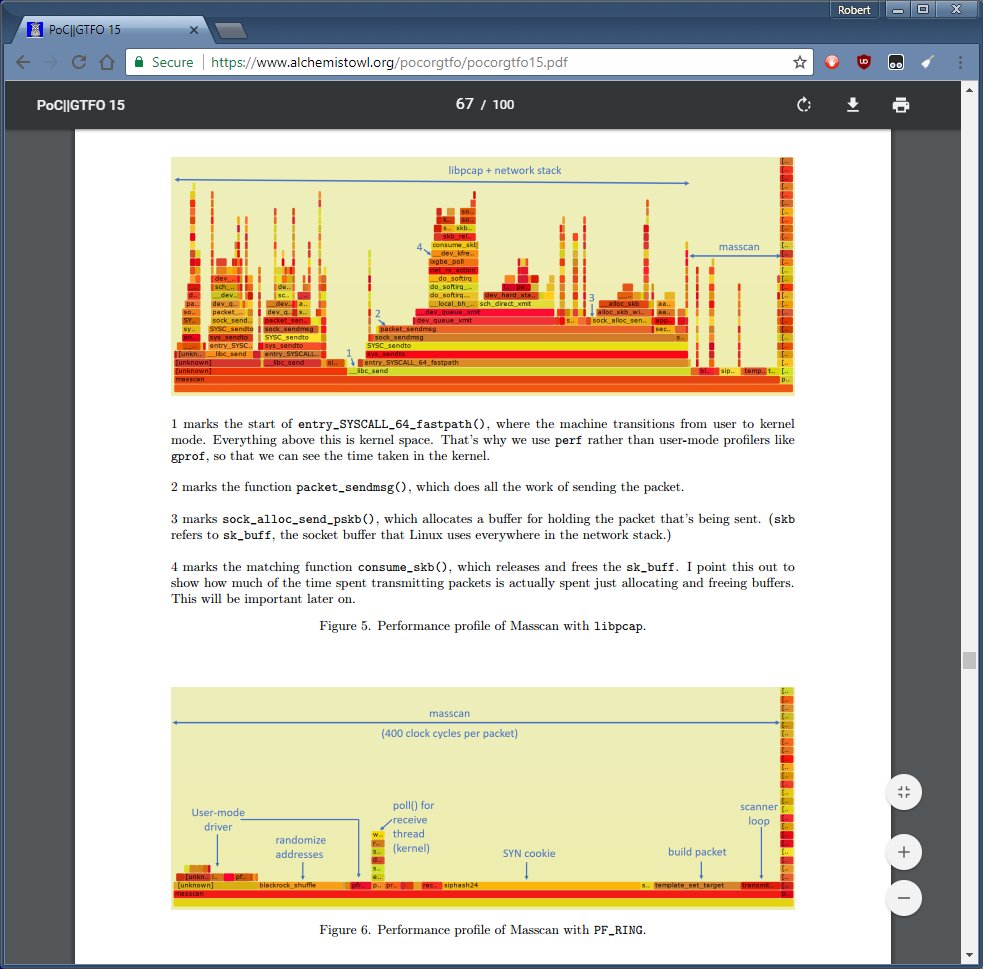Open Chrome's three-dot menu
This screenshot has width=983, height=969.
pyautogui.click(x=960, y=62)
